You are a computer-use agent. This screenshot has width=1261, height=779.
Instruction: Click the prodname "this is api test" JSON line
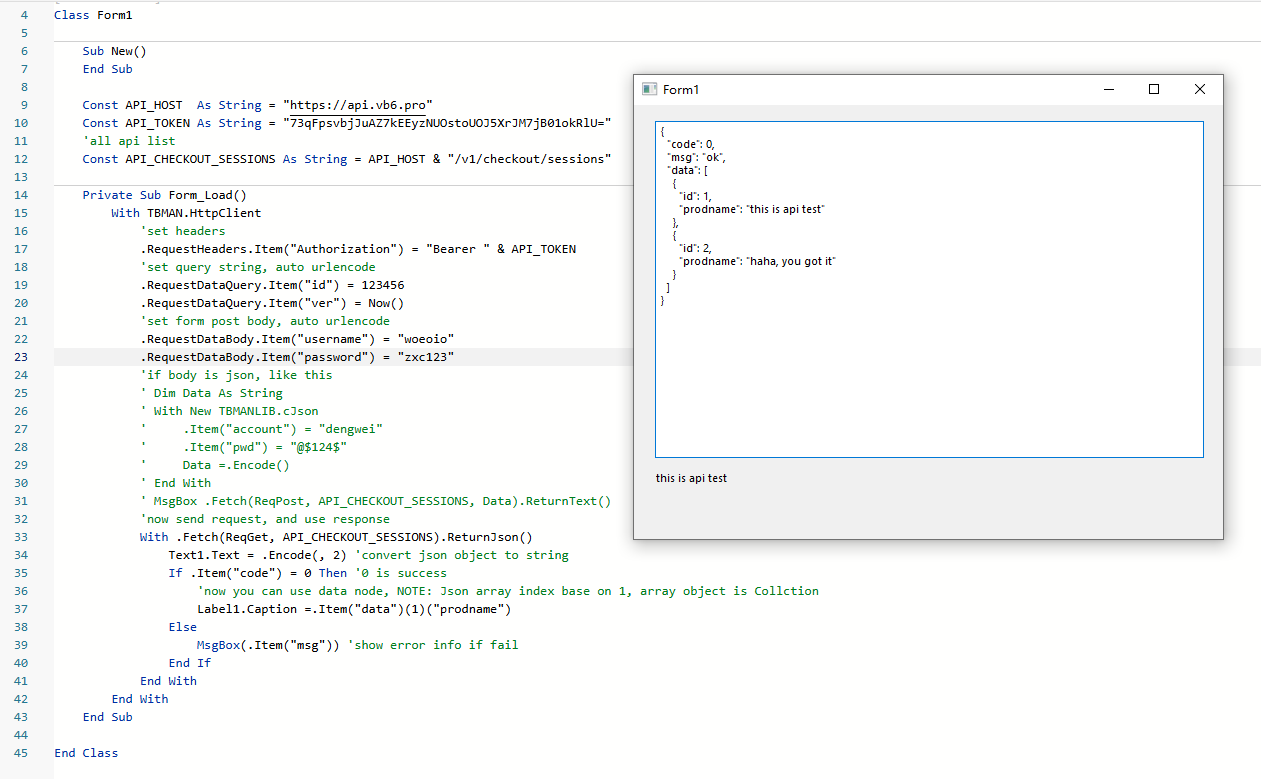coord(752,209)
